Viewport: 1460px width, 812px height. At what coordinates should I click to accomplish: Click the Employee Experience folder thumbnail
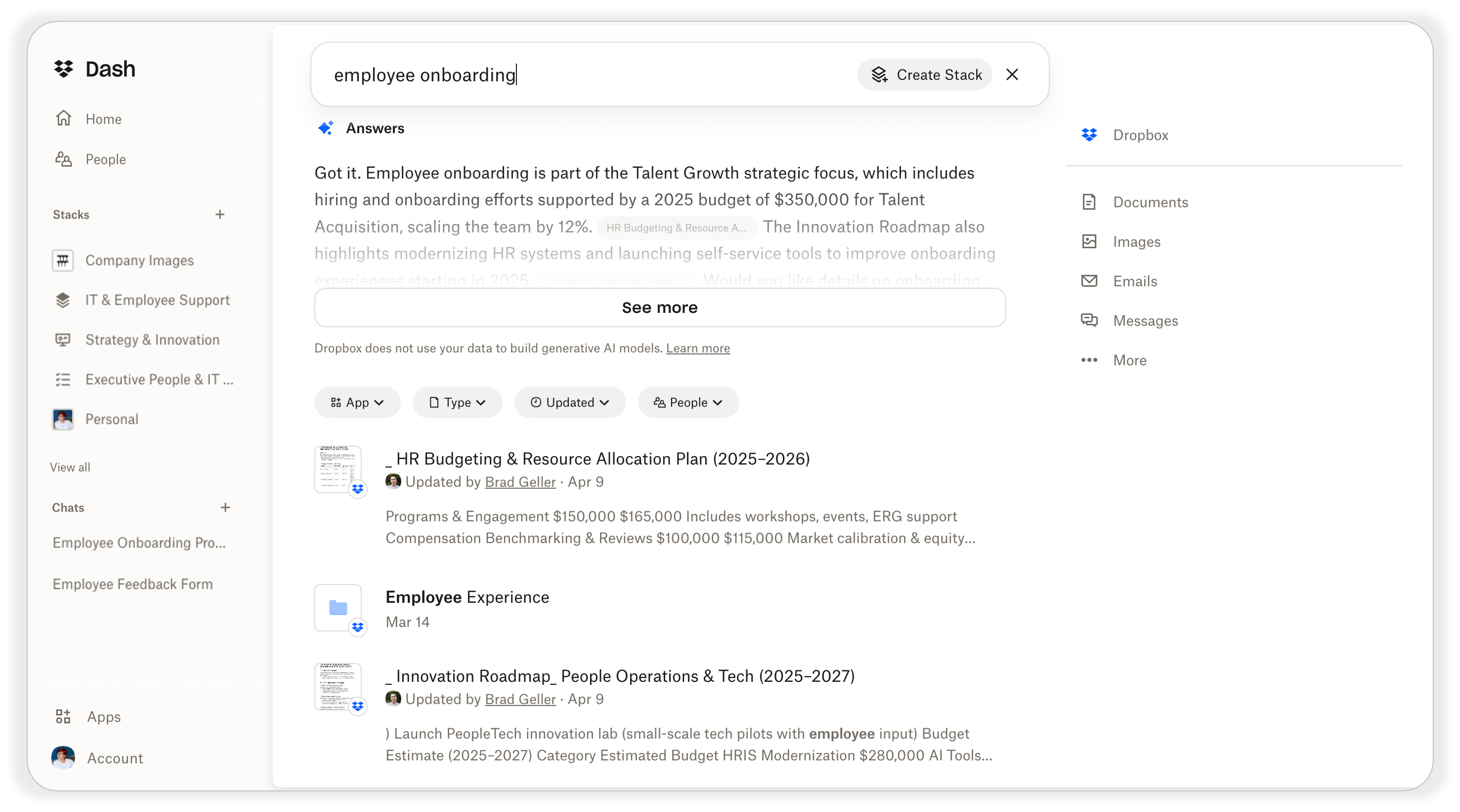(339, 609)
